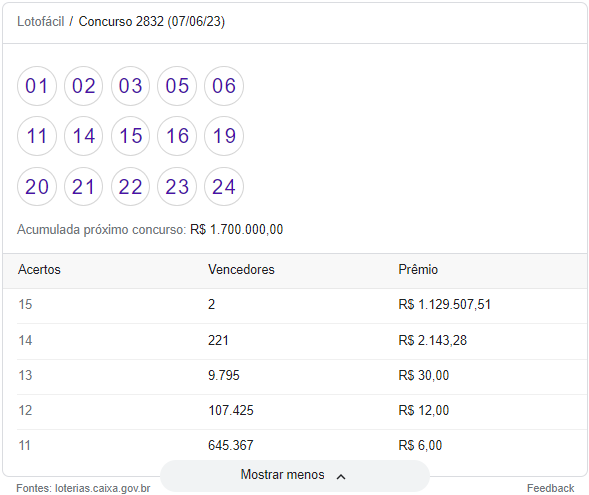Select drawn number ball 15
This screenshot has width=589, height=495.
pyautogui.click(x=130, y=136)
